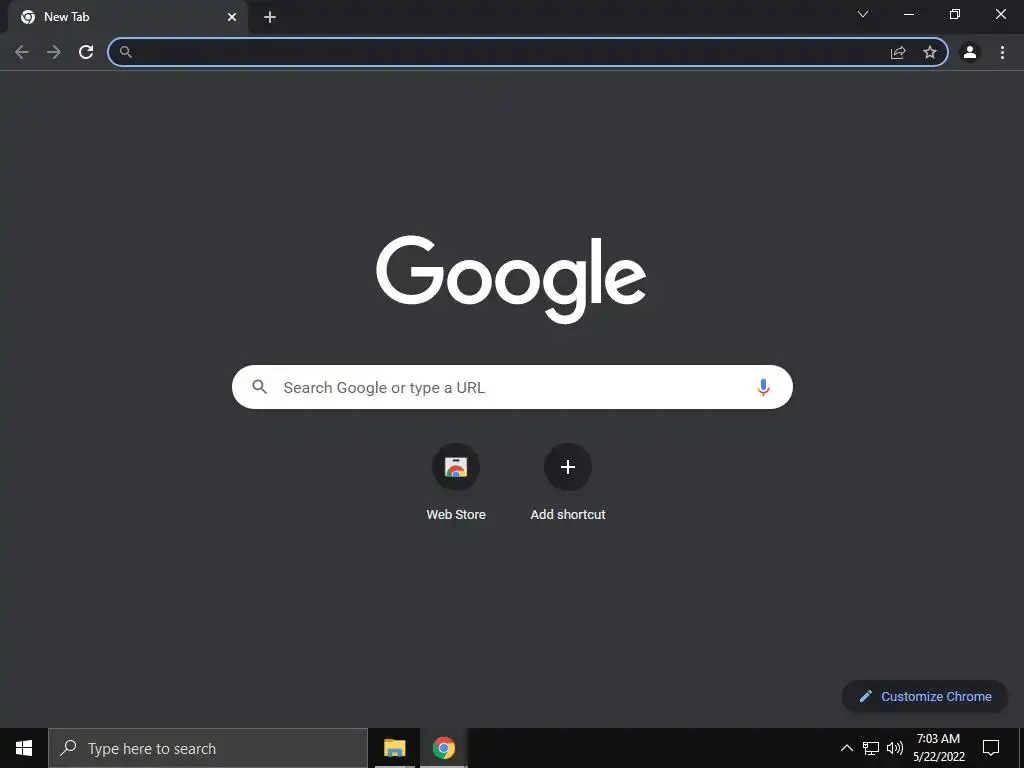Expand the tab search chevron

click(x=863, y=14)
